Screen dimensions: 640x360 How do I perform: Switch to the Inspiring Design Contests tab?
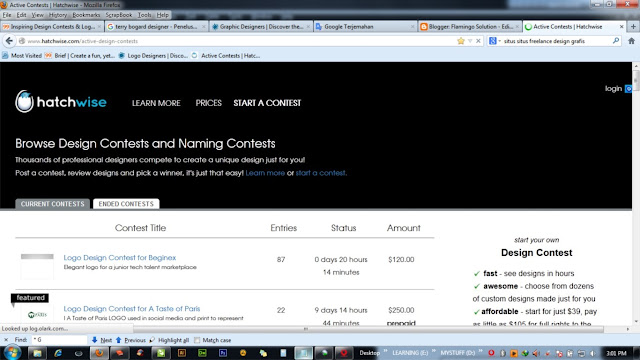tap(51, 27)
